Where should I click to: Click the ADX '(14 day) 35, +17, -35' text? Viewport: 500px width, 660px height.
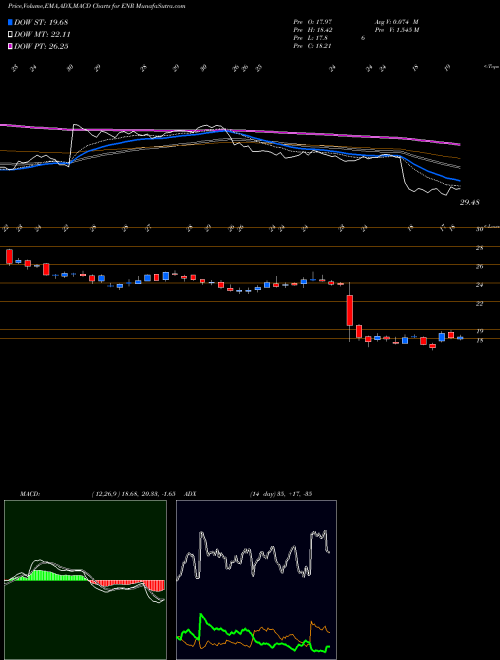(281, 494)
